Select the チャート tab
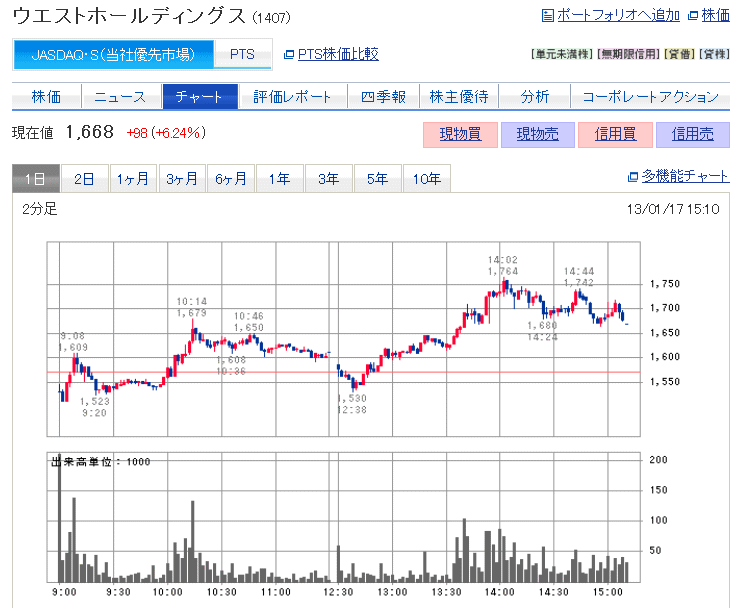 (x=200, y=97)
